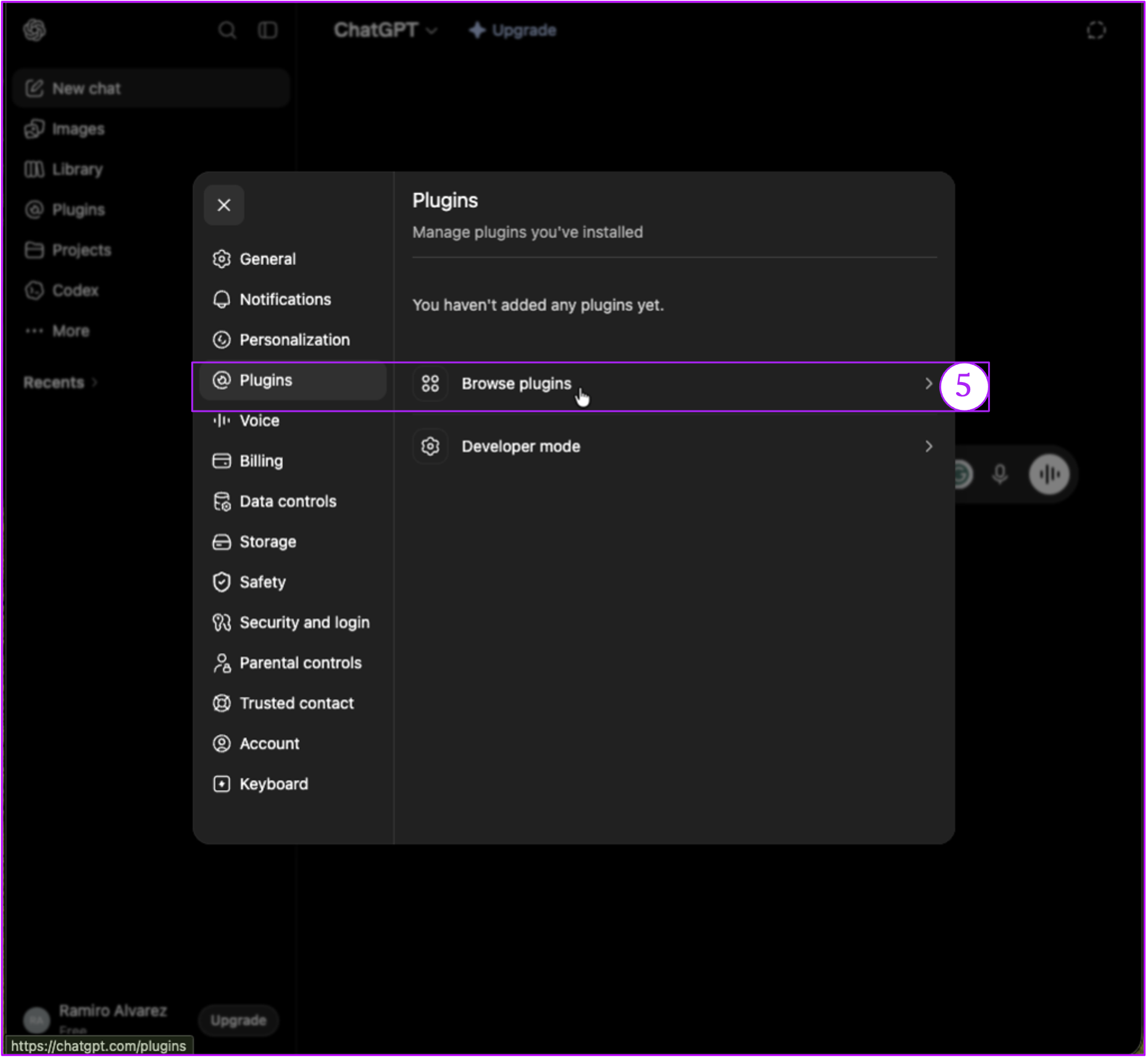Click the Parental controls person icon
Viewport: 1148px width, 1058px height.
(222, 663)
